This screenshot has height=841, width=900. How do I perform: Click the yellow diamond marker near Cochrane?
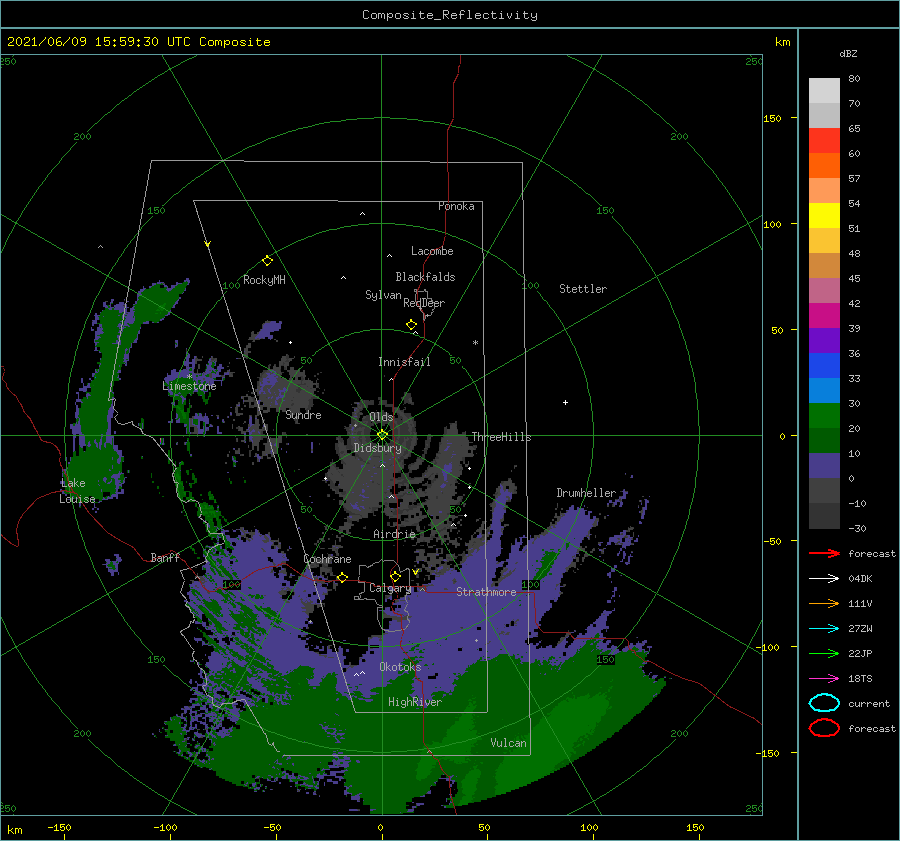pyautogui.click(x=343, y=577)
